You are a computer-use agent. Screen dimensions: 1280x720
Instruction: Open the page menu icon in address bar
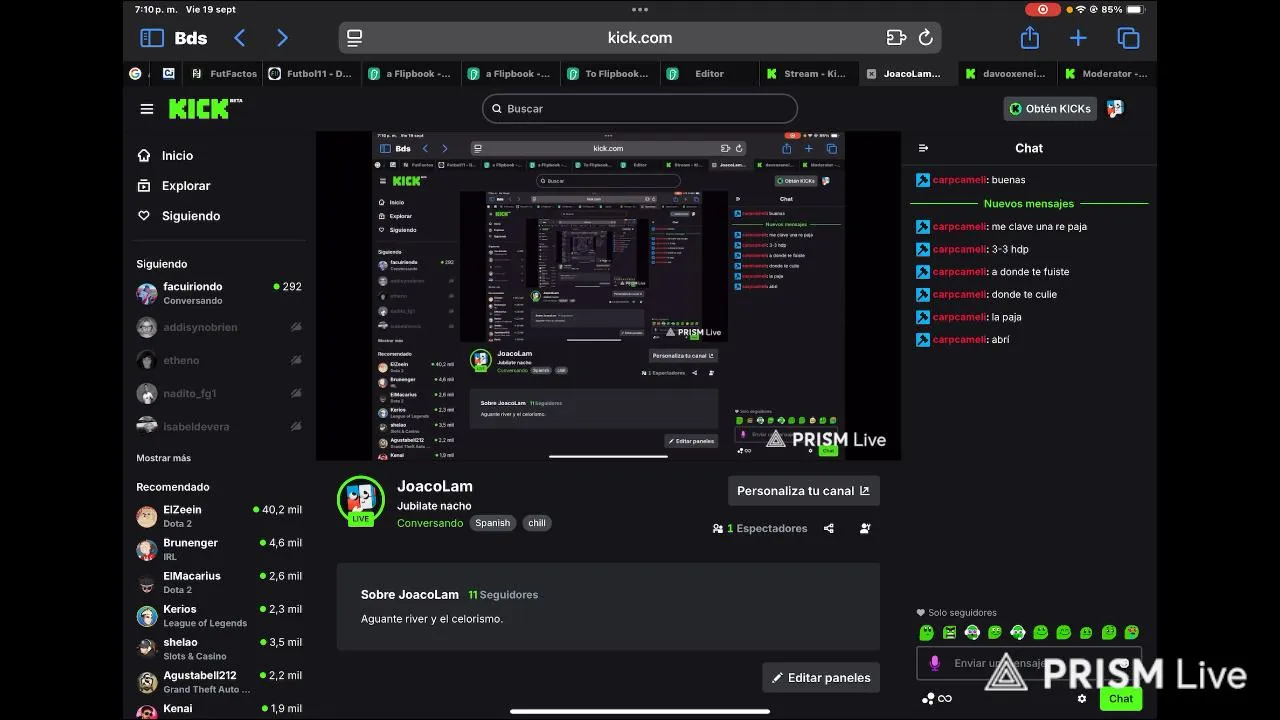(x=354, y=38)
